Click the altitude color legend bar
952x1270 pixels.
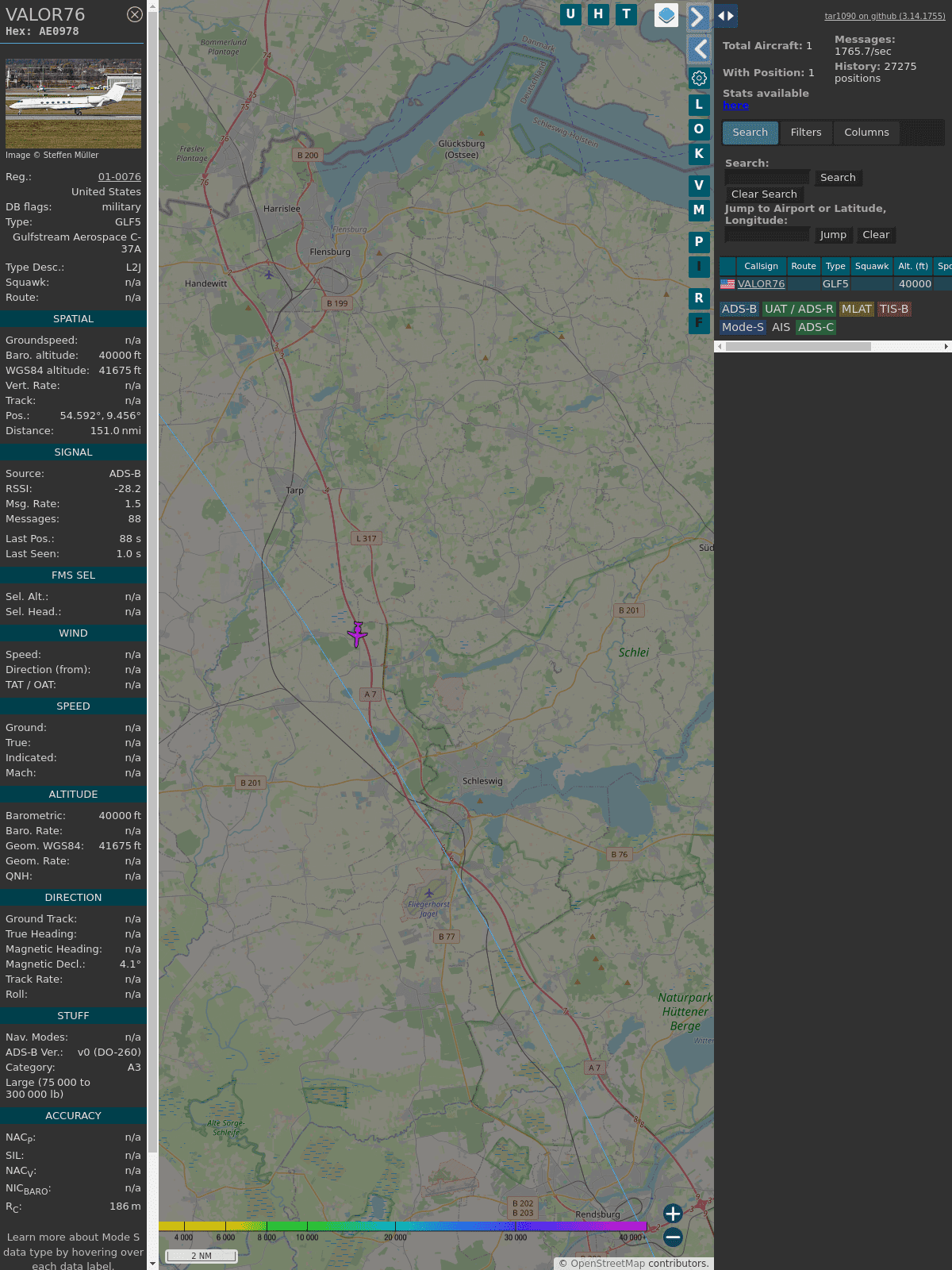403,1226
